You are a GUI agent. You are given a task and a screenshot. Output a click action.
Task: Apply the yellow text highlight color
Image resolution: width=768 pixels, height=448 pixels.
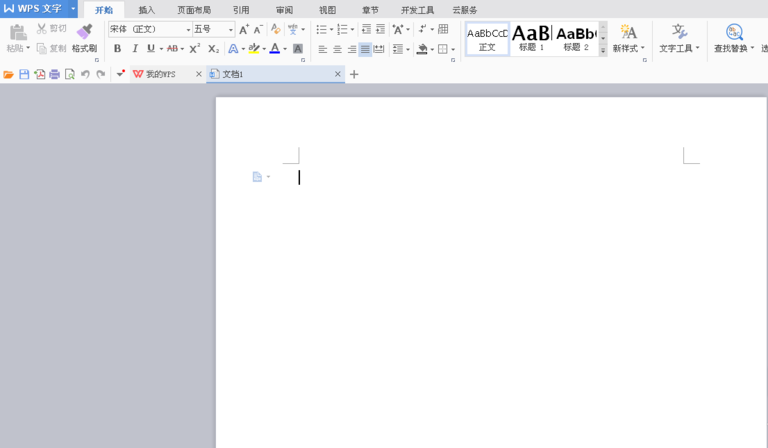point(254,48)
